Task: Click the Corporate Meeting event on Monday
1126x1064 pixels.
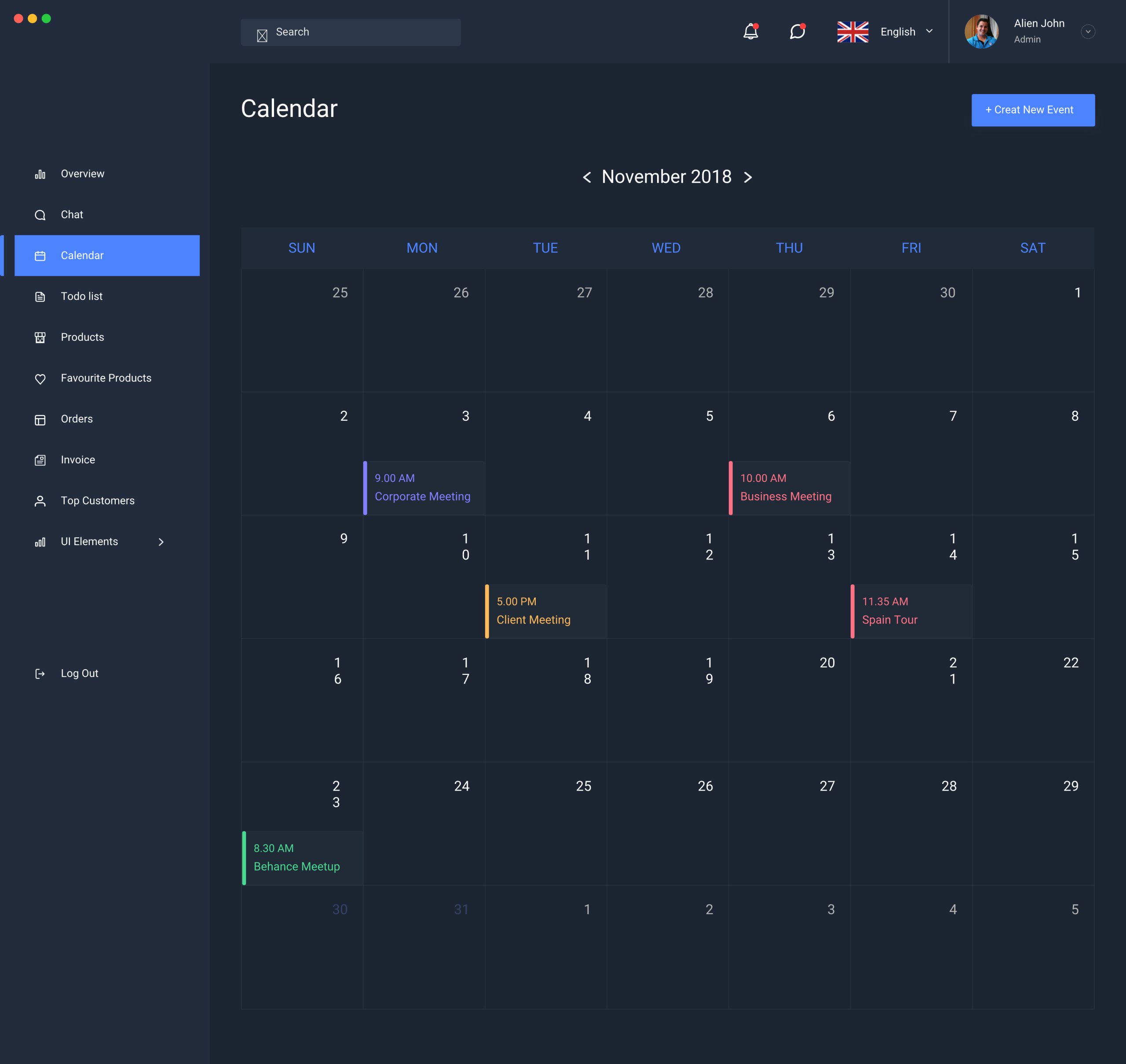Action: tap(423, 487)
